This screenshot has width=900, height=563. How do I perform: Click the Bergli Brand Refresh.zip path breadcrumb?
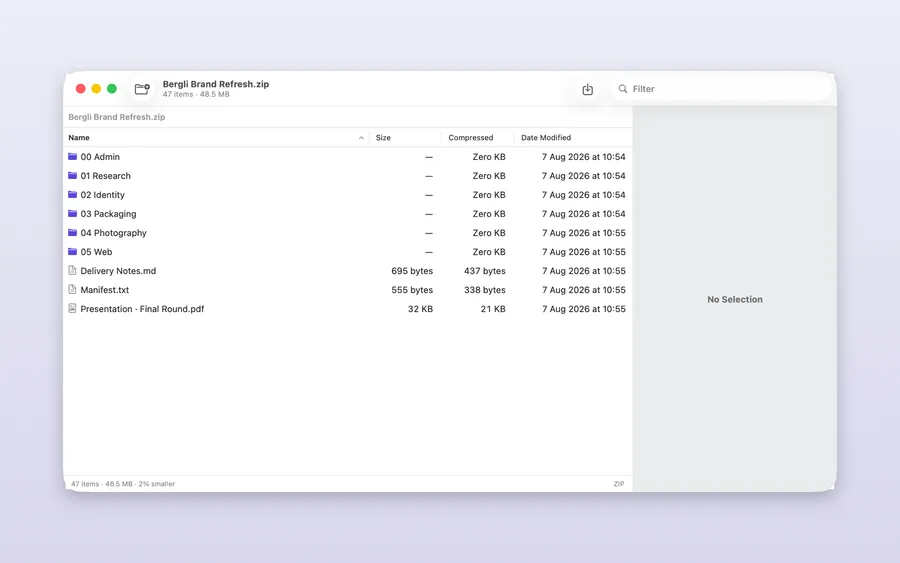tap(117, 117)
